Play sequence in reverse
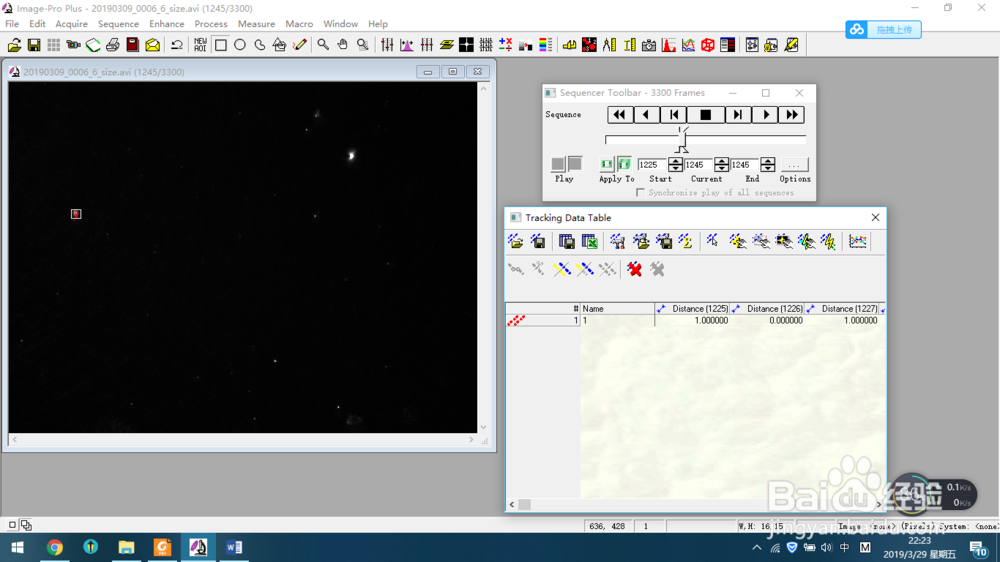Screen dimensions: 1000x562 click(645, 115)
